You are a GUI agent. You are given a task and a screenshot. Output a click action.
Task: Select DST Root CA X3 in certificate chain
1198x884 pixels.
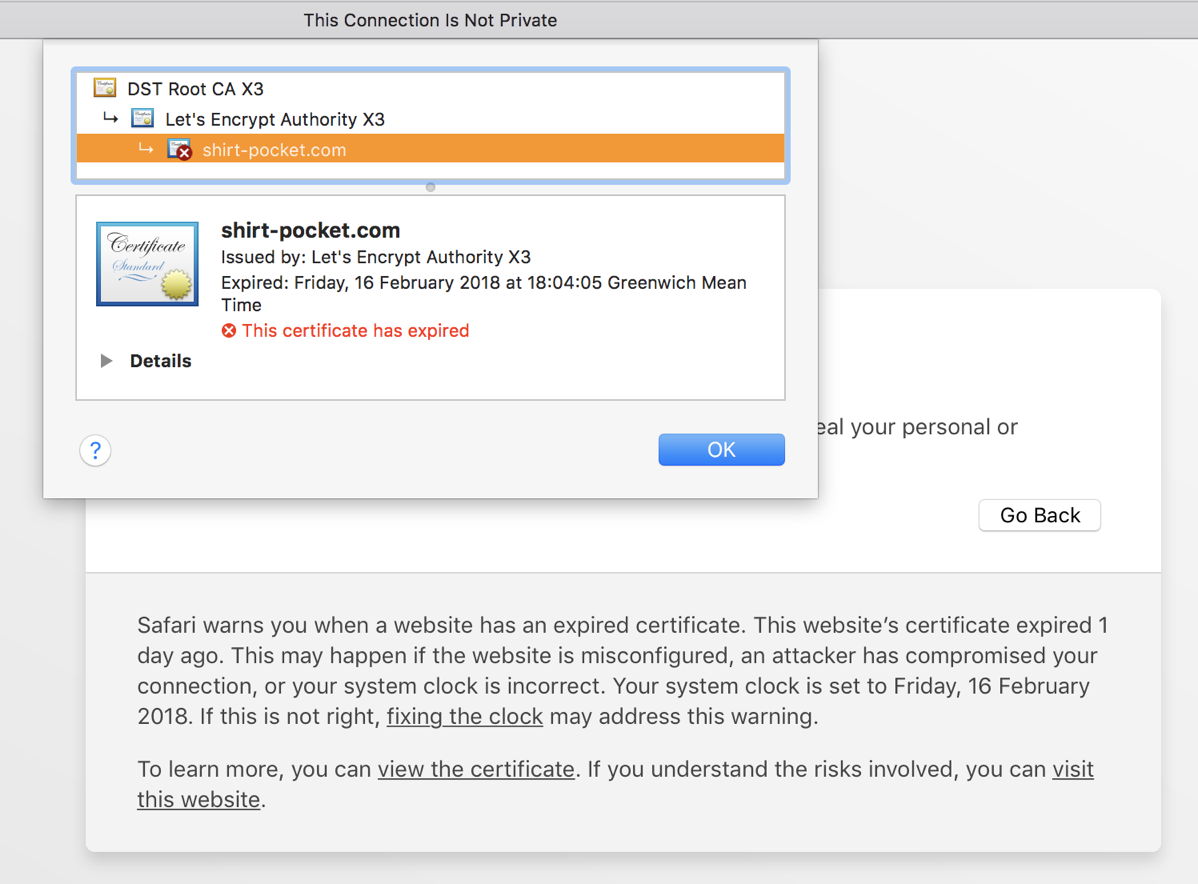pyautogui.click(x=195, y=89)
